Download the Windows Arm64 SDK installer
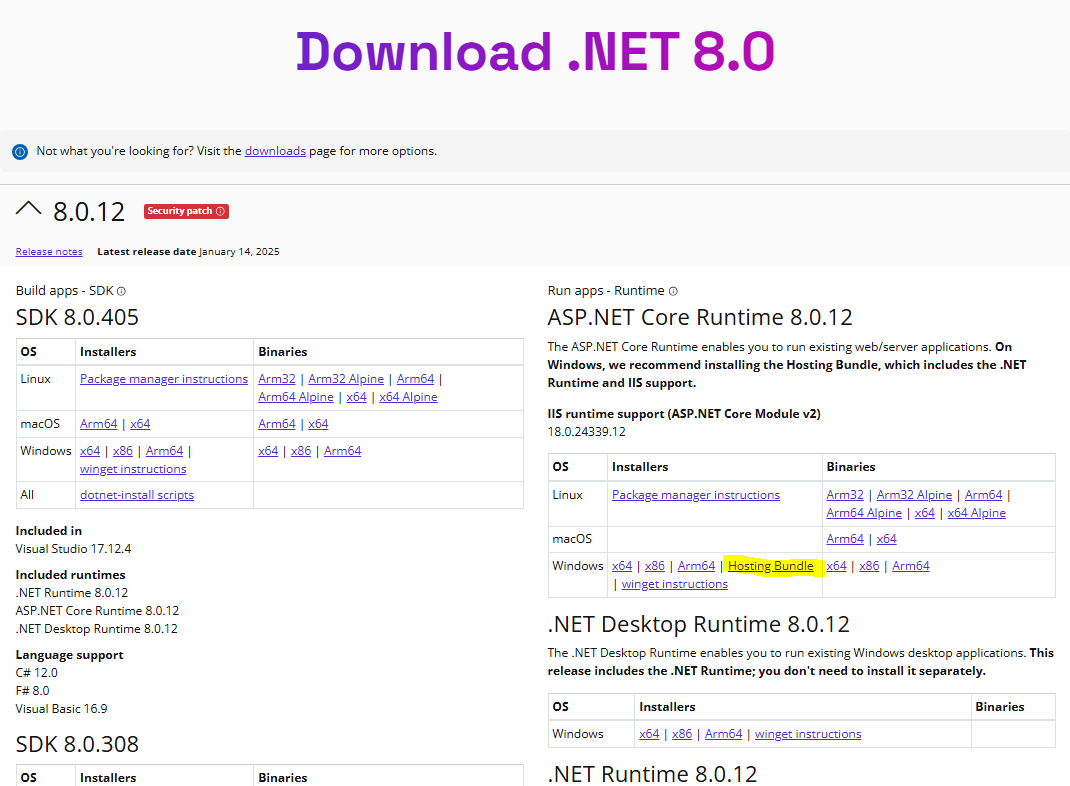The image size is (1070, 786). click(x=164, y=450)
